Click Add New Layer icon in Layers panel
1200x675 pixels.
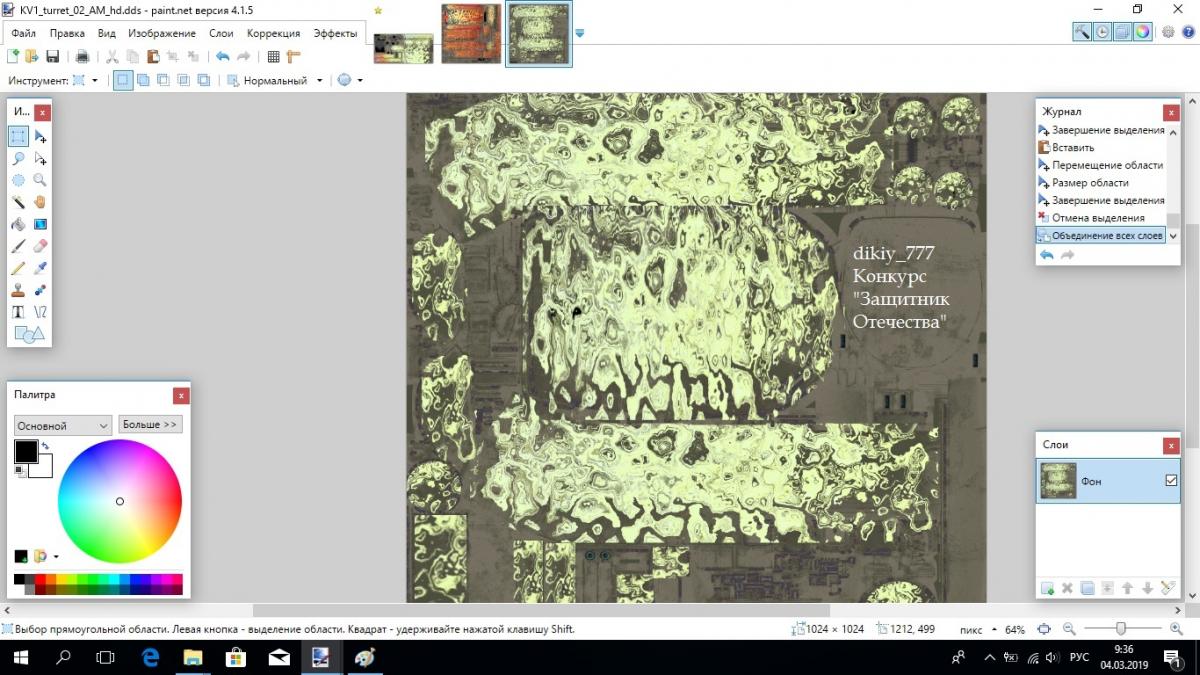(1047, 588)
